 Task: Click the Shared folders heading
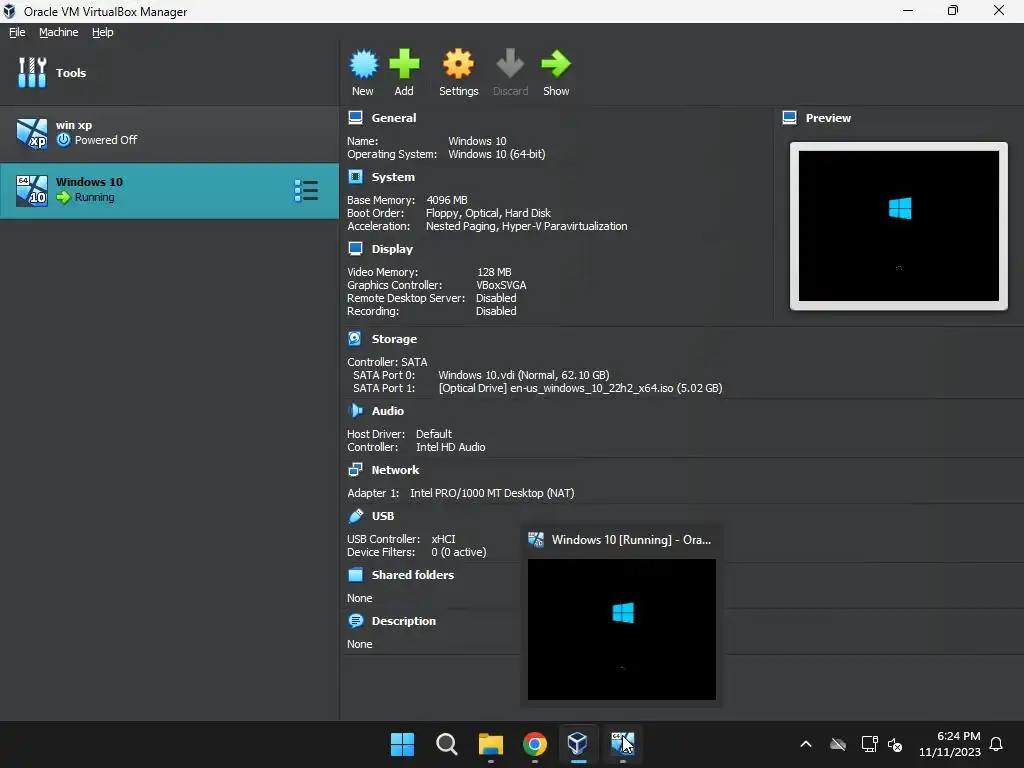(413, 575)
